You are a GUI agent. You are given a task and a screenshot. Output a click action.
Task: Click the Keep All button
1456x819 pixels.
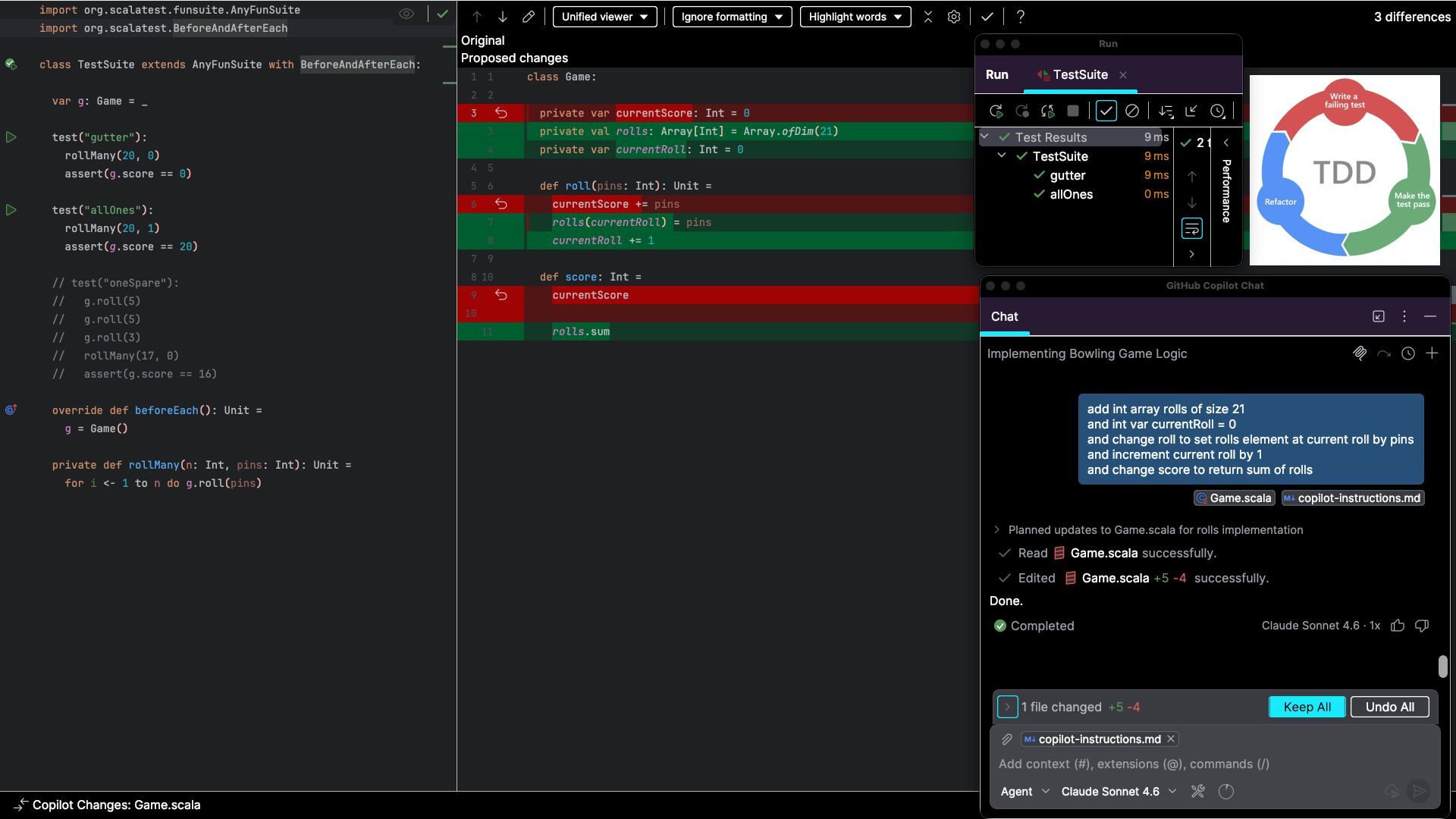pyautogui.click(x=1307, y=707)
